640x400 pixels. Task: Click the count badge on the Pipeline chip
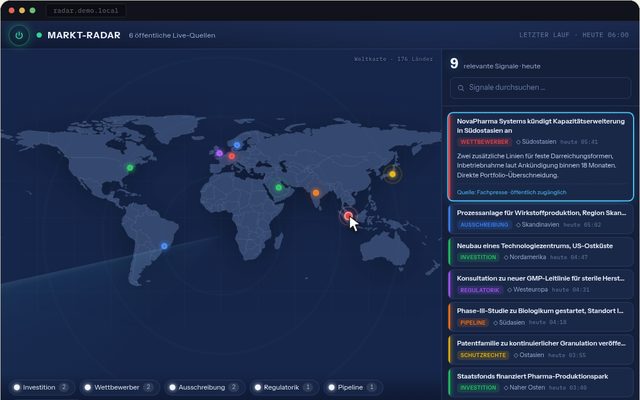tap(371, 387)
